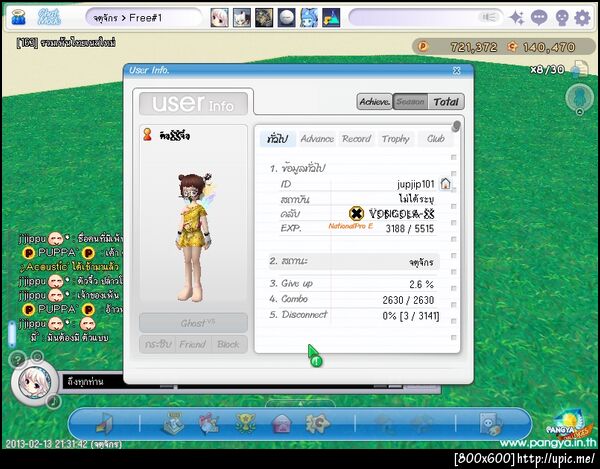Viewport: 600px width, 469px height.
Task: Click the Ghost button
Action: pyautogui.click(x=193, y=323)
